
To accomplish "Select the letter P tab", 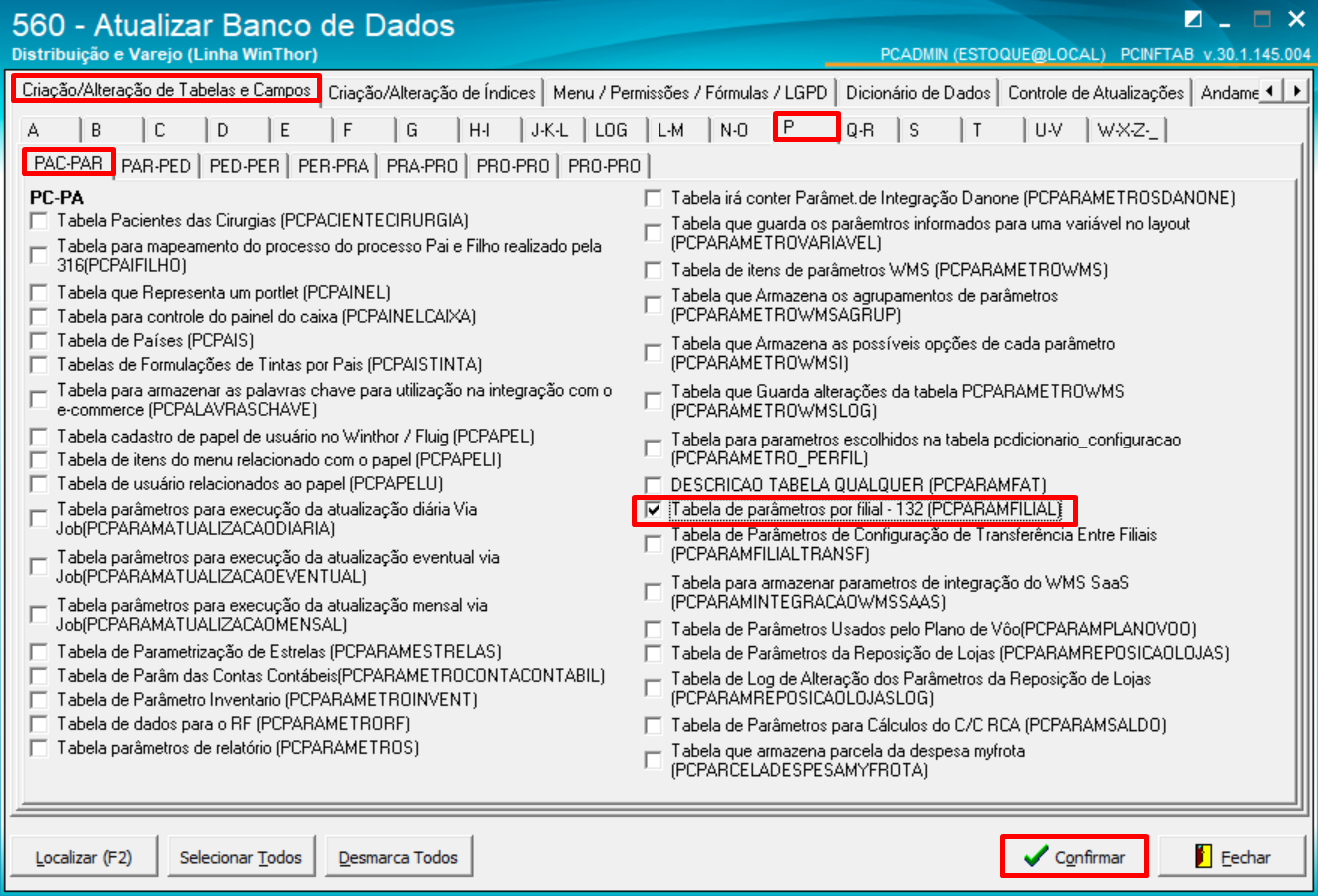I will pyautogui.click(x=807, y=127).
